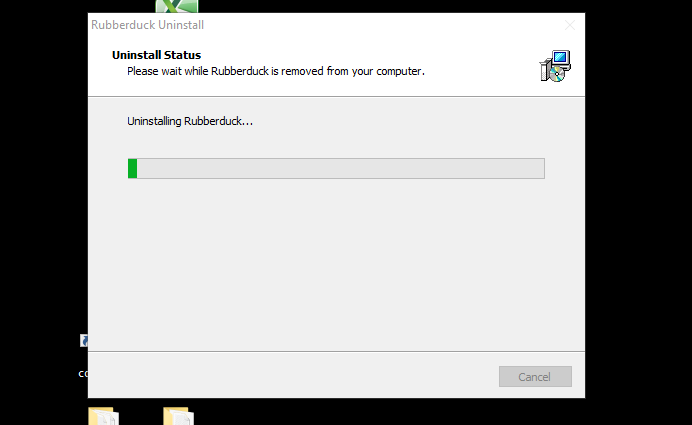Image resolution: width=692 pixels, height=425 pixels.
Task: Select the Excel icon behind the dialog
Action: [177, 6]
